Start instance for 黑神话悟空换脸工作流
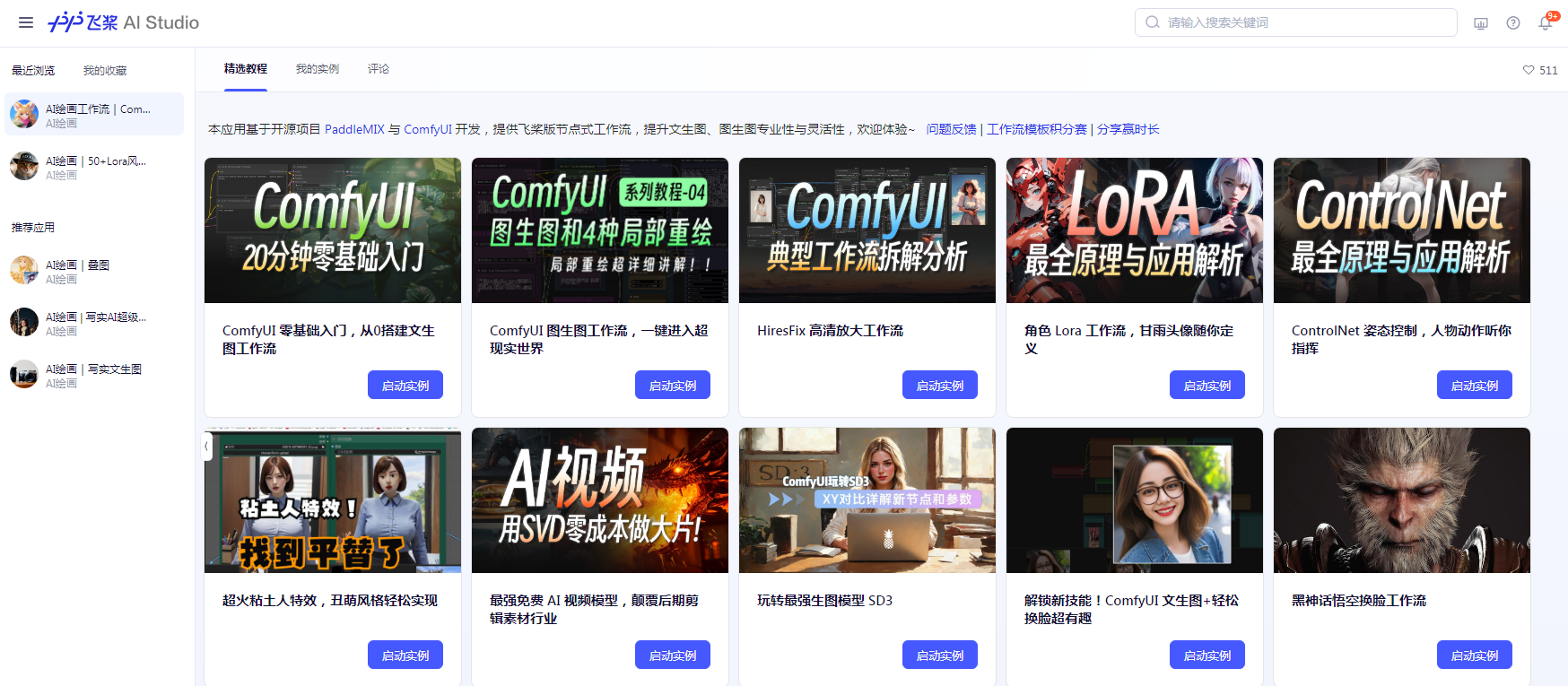The height and width of the screenshot is (686, 1568). pos(1474,655)
